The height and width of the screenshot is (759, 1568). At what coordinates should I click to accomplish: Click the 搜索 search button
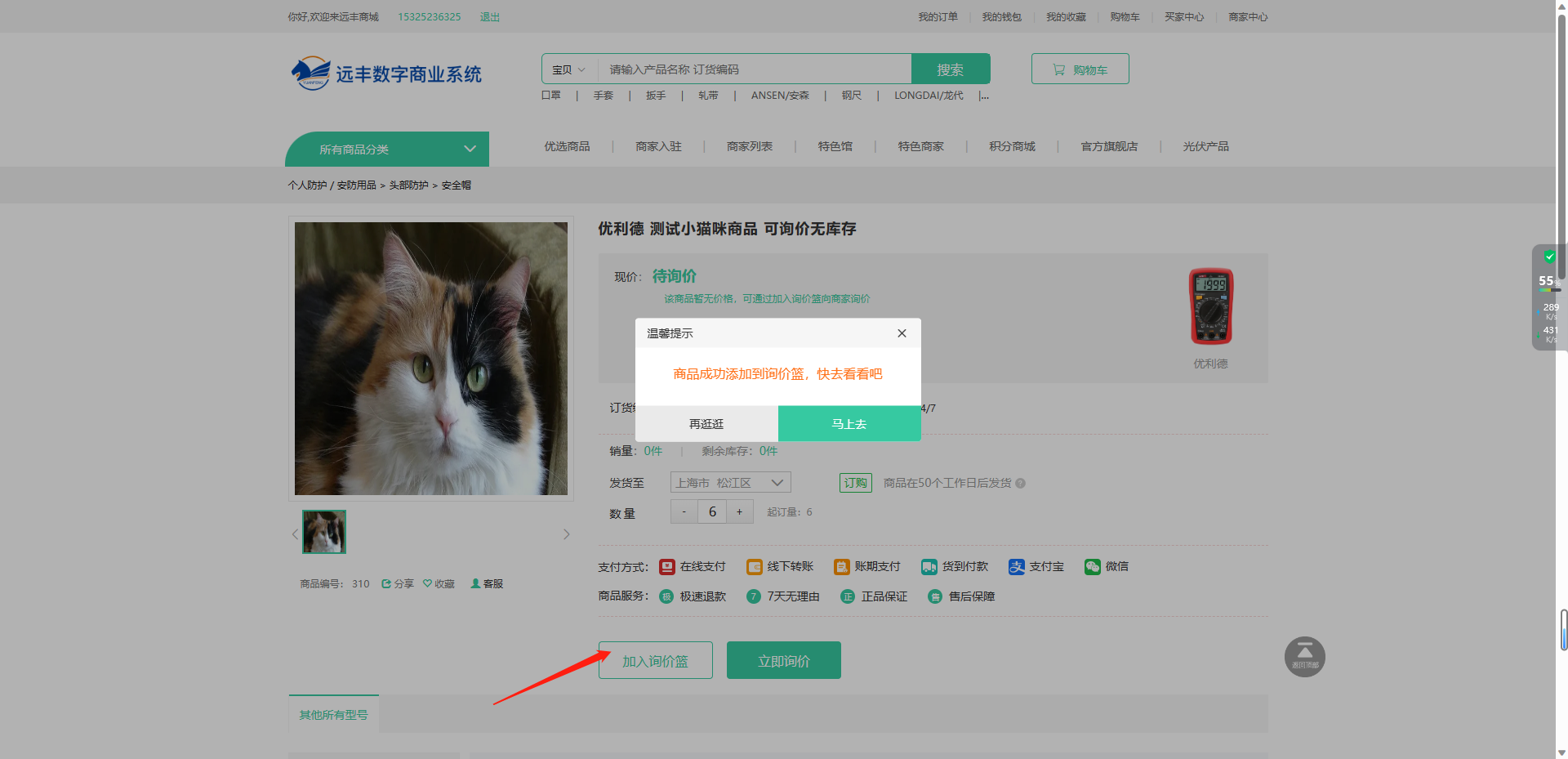tap(951, 69)
